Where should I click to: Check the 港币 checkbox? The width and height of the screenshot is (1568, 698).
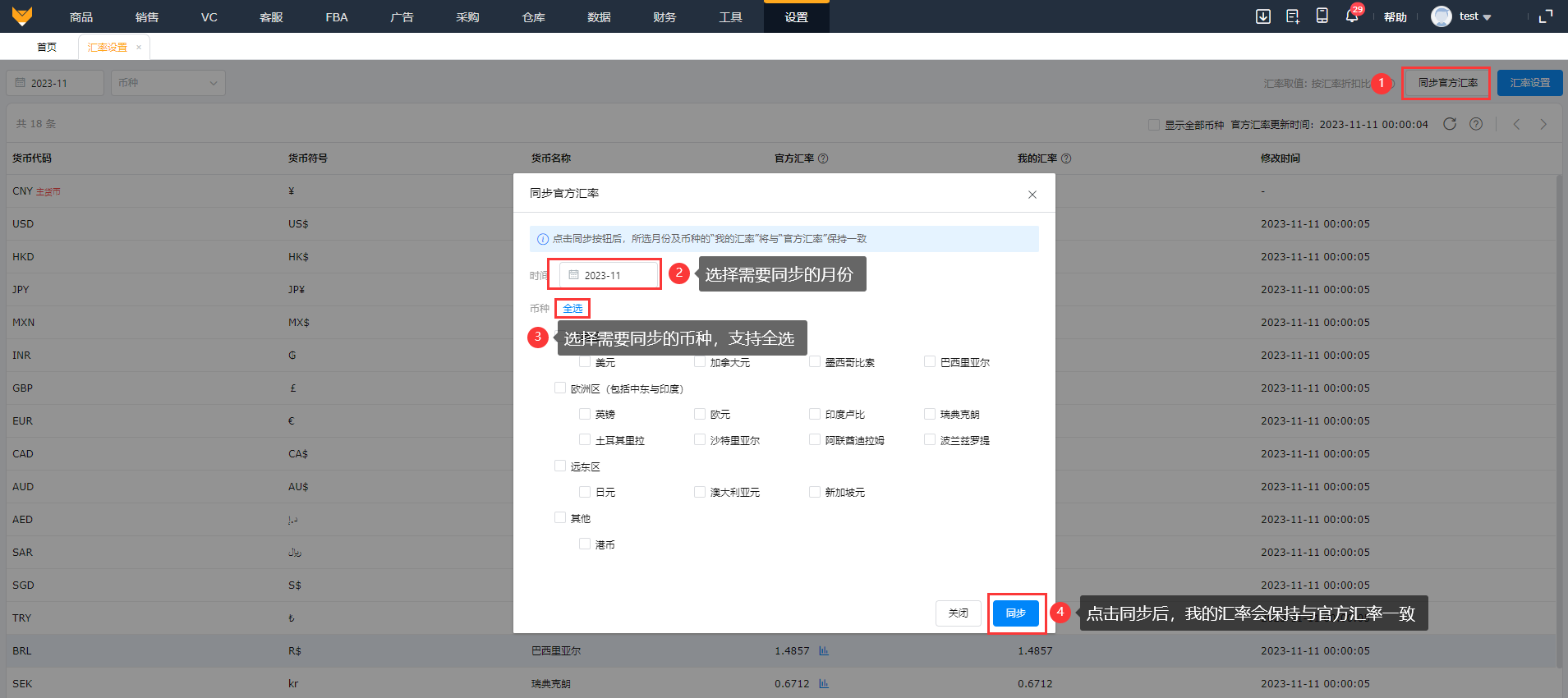pyautogui.click(x=585, y=544)
